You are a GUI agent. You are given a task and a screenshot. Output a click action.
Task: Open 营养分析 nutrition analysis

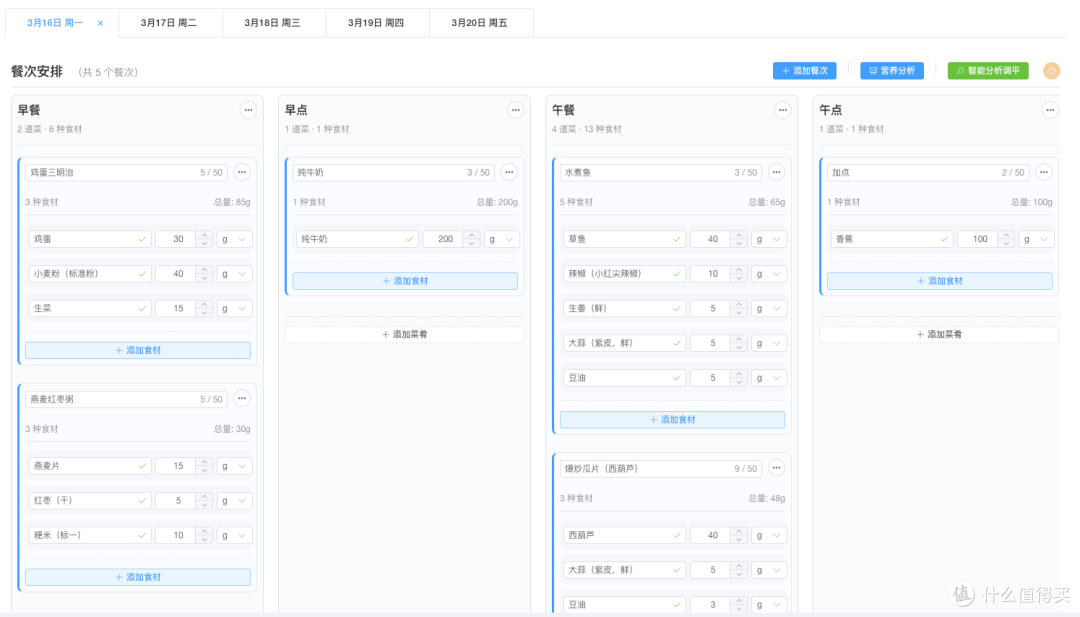(892, 71)
